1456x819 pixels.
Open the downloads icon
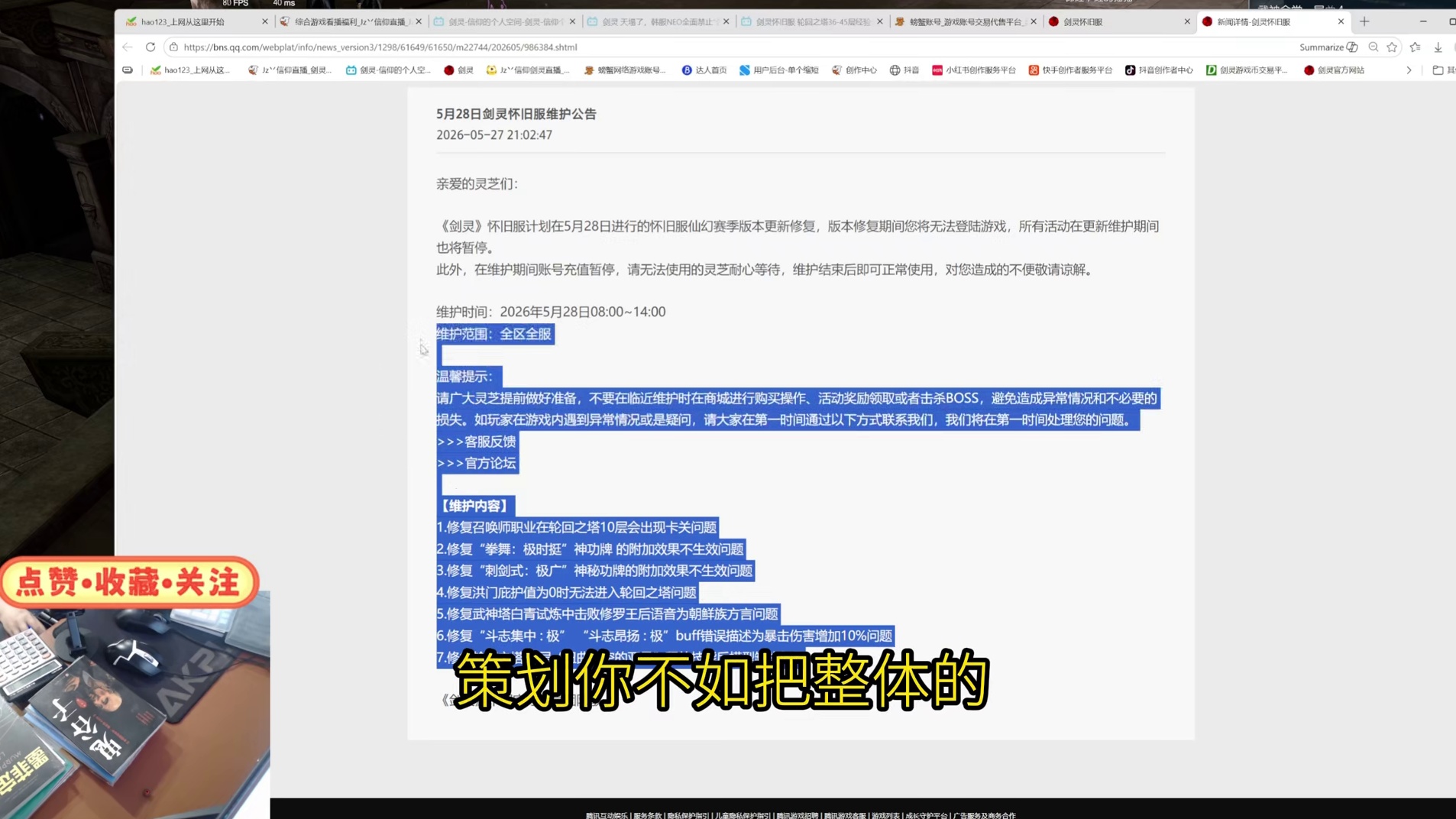click(1438, 47)
